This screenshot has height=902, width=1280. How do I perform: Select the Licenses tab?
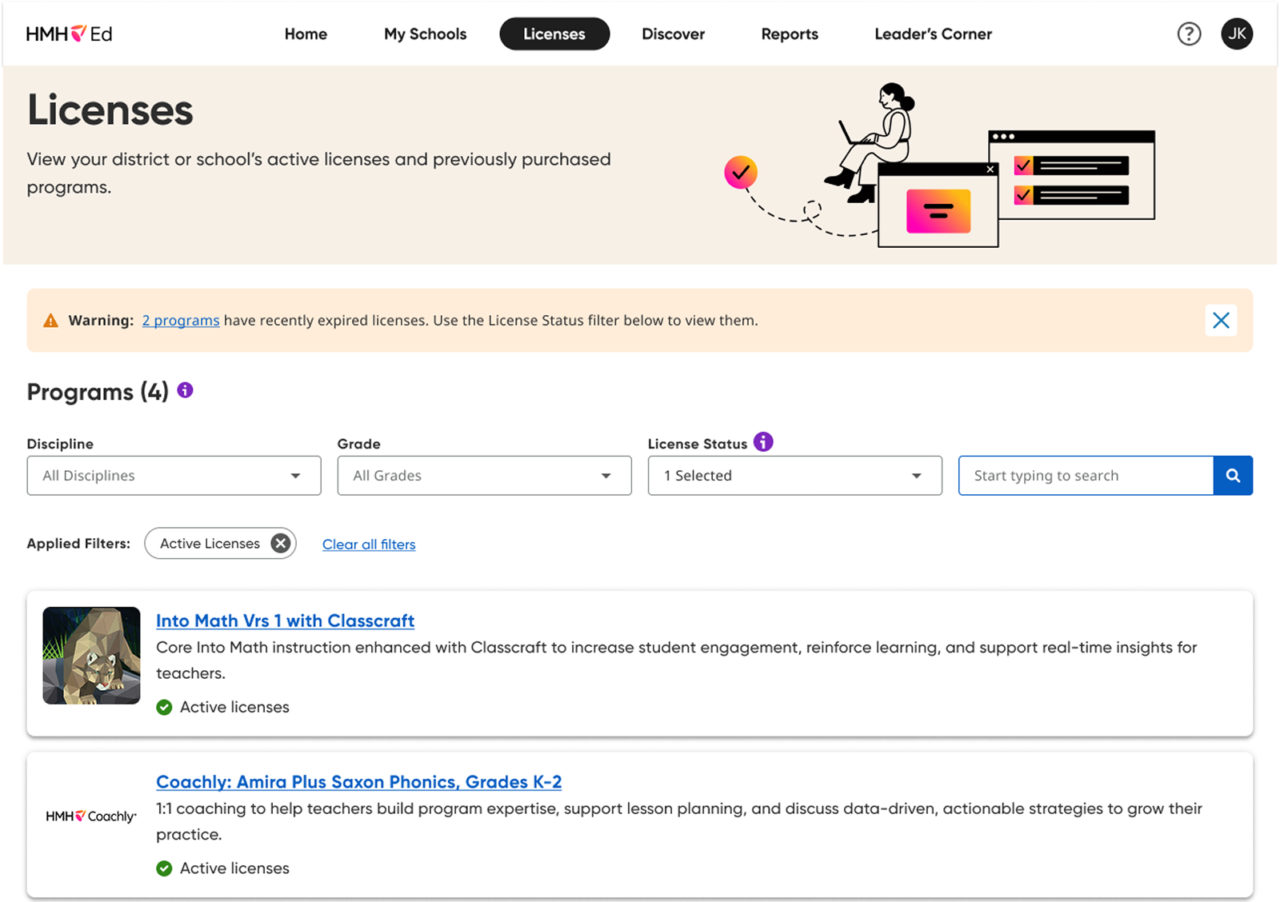[x=554, y=34]
